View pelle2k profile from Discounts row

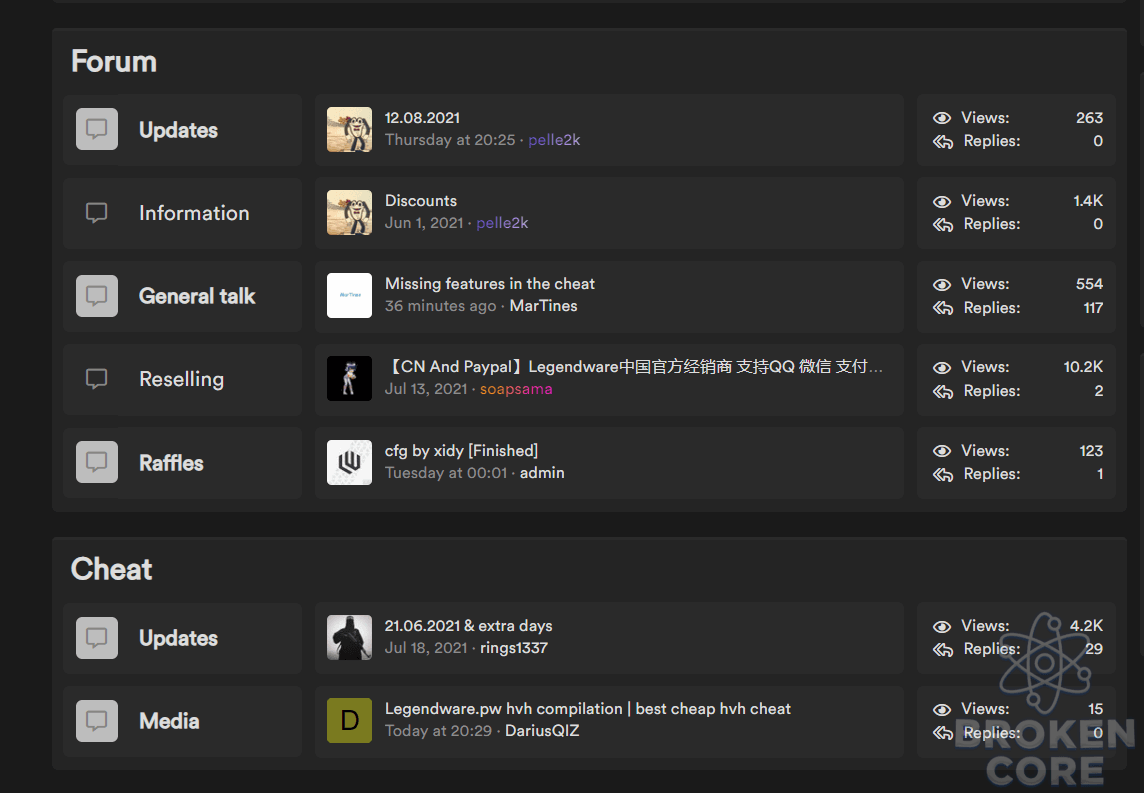tap(502, 223)
